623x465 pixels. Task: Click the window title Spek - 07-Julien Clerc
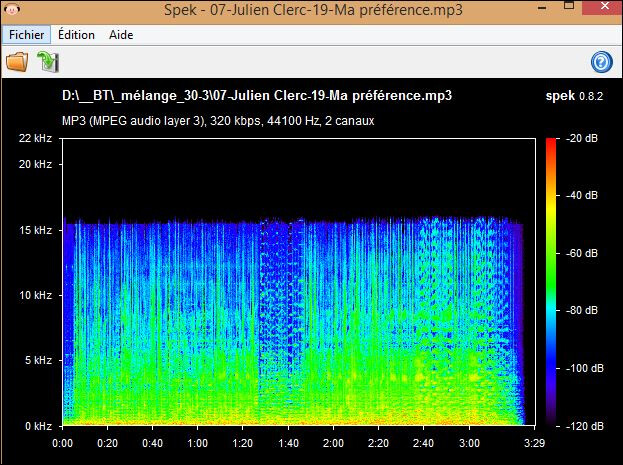coord(313,10)
